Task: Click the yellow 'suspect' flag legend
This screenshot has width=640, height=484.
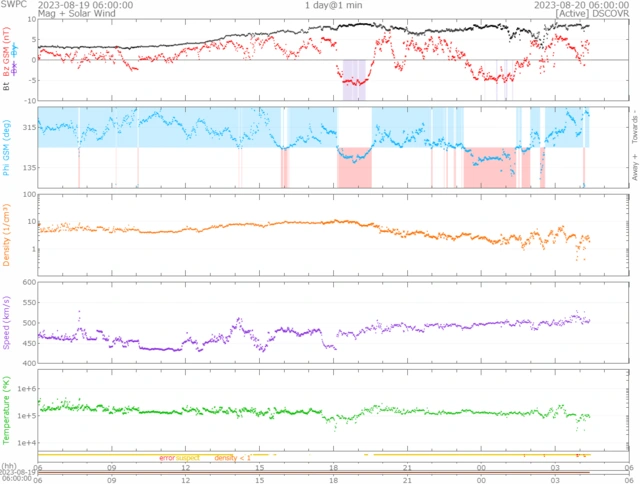Action: [188, 458]
